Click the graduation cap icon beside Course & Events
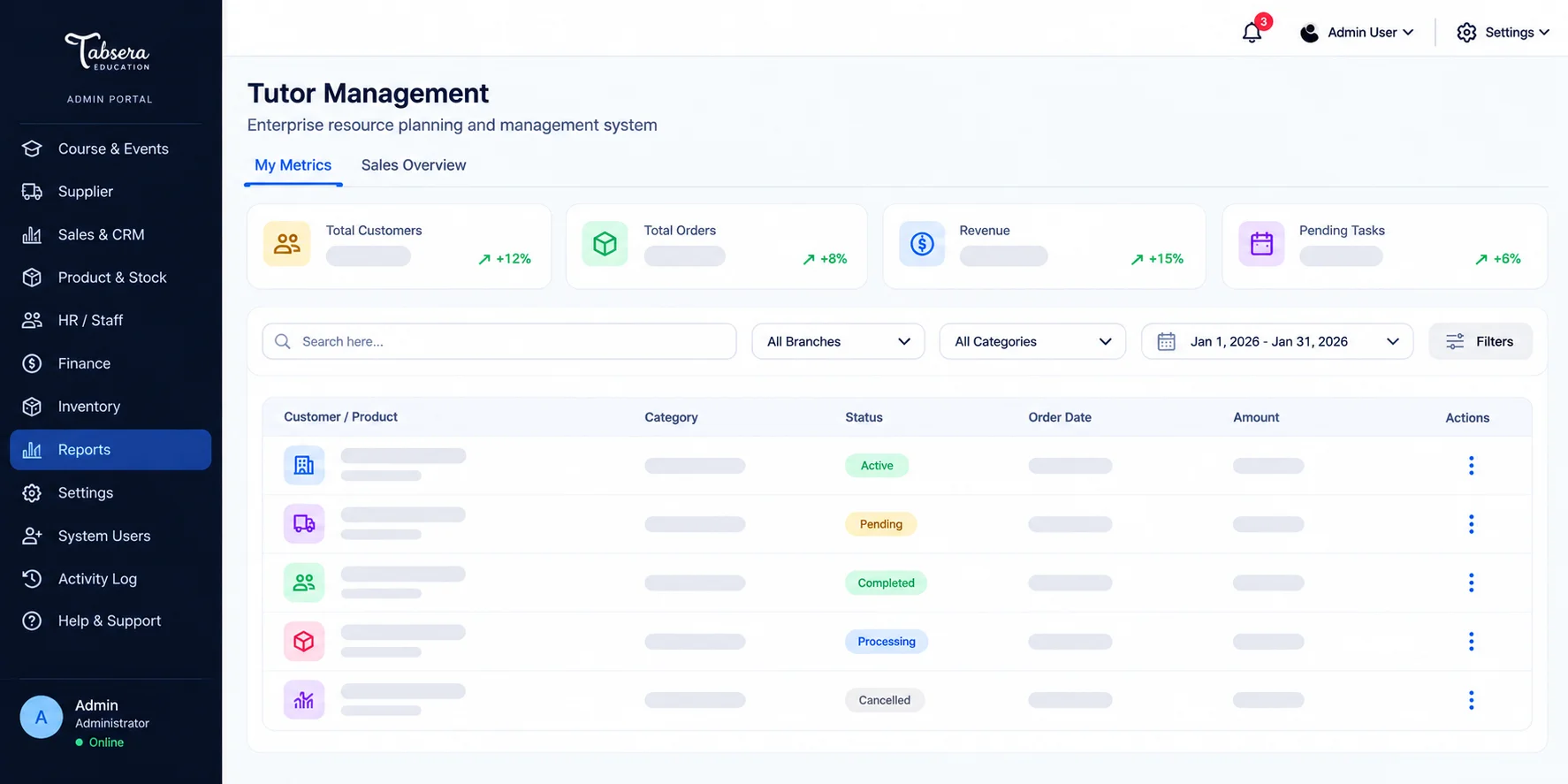 pyautogui.click(x=32, y=148)
